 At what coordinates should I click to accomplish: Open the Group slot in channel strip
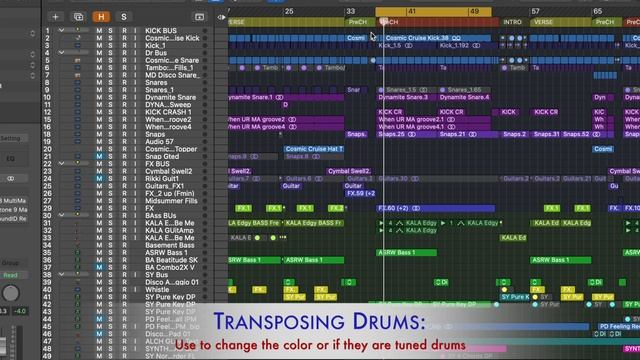pos(11,263)
